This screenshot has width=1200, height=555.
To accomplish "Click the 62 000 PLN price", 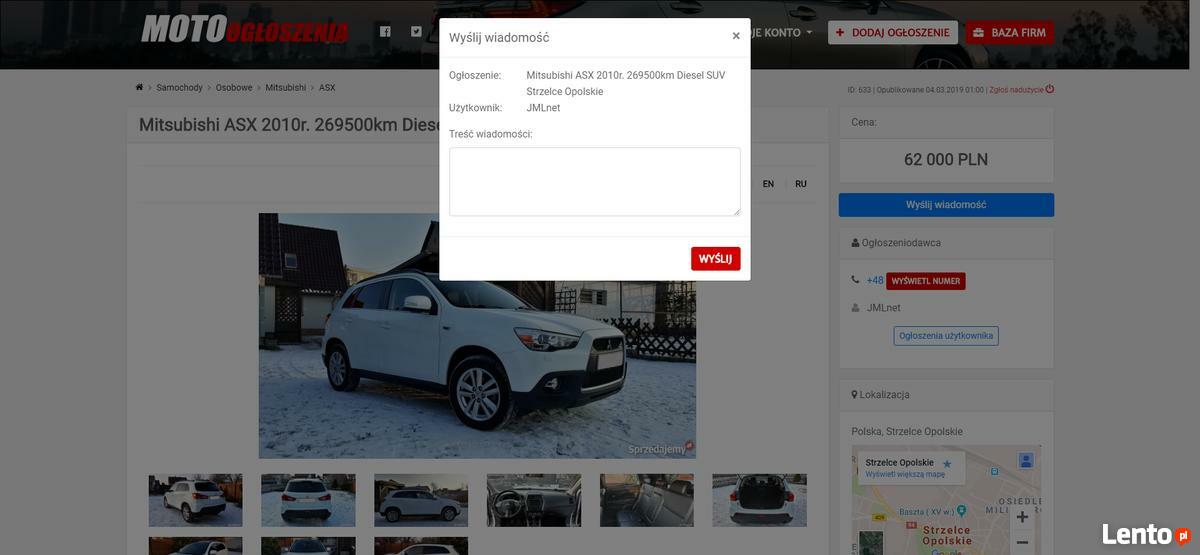I will 946,159.
